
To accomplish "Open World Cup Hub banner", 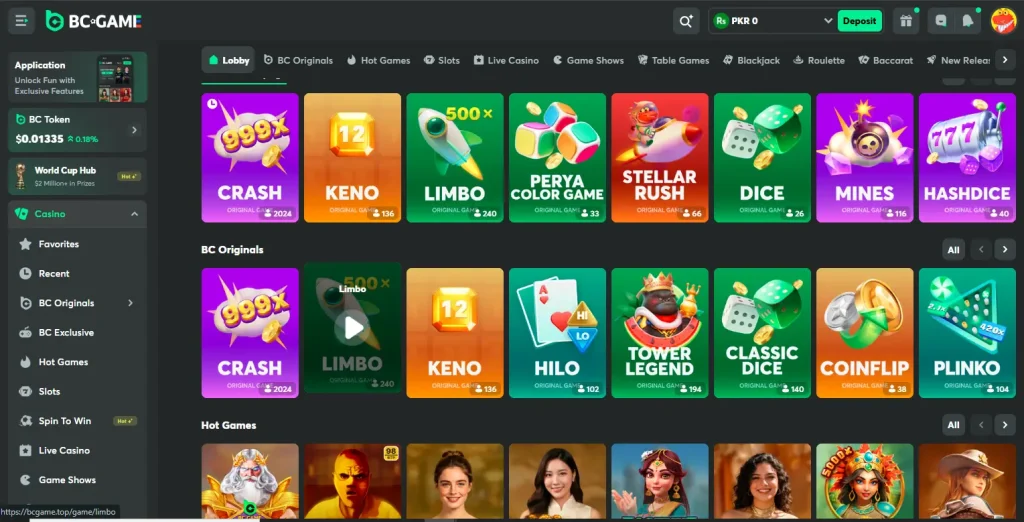I will [x=77, y=176].
